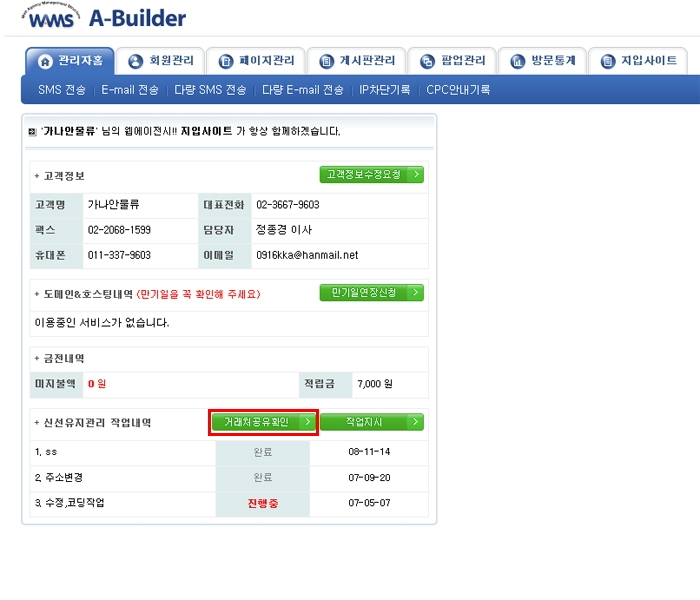Click the chart icon on 방문통계 tab

point(518,62)
